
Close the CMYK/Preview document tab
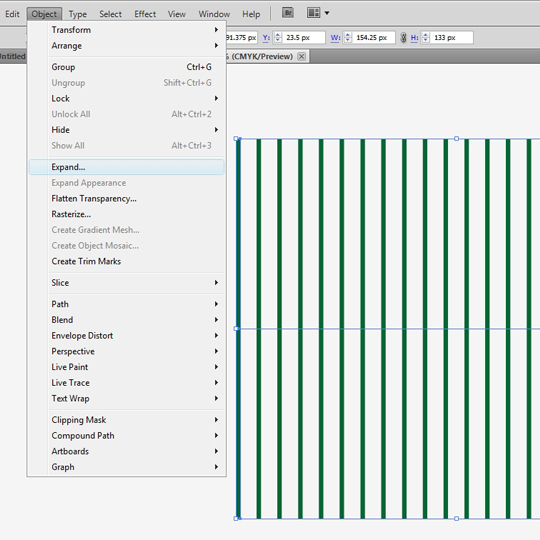301,56
